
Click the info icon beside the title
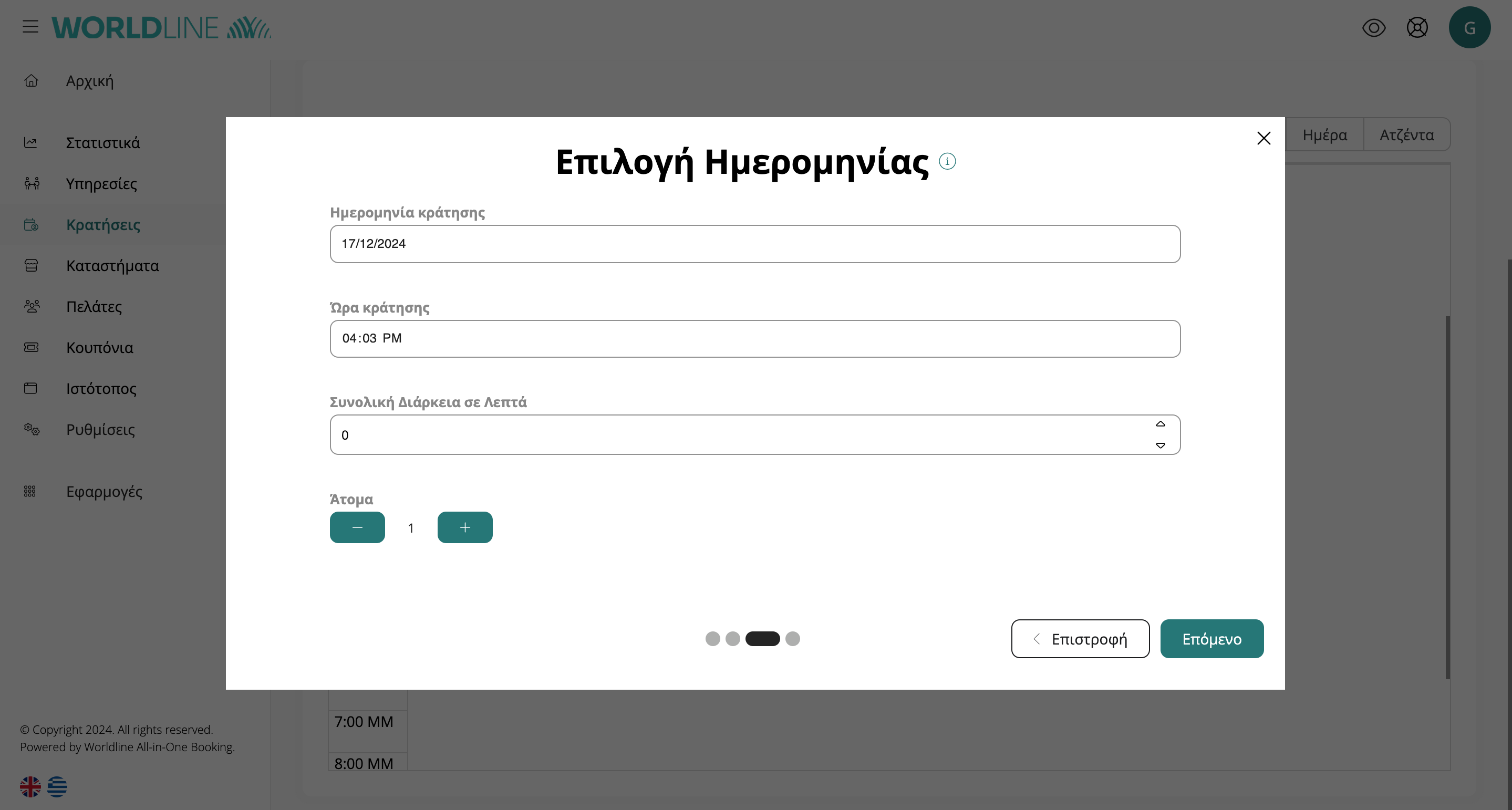(x=947, y=161)
